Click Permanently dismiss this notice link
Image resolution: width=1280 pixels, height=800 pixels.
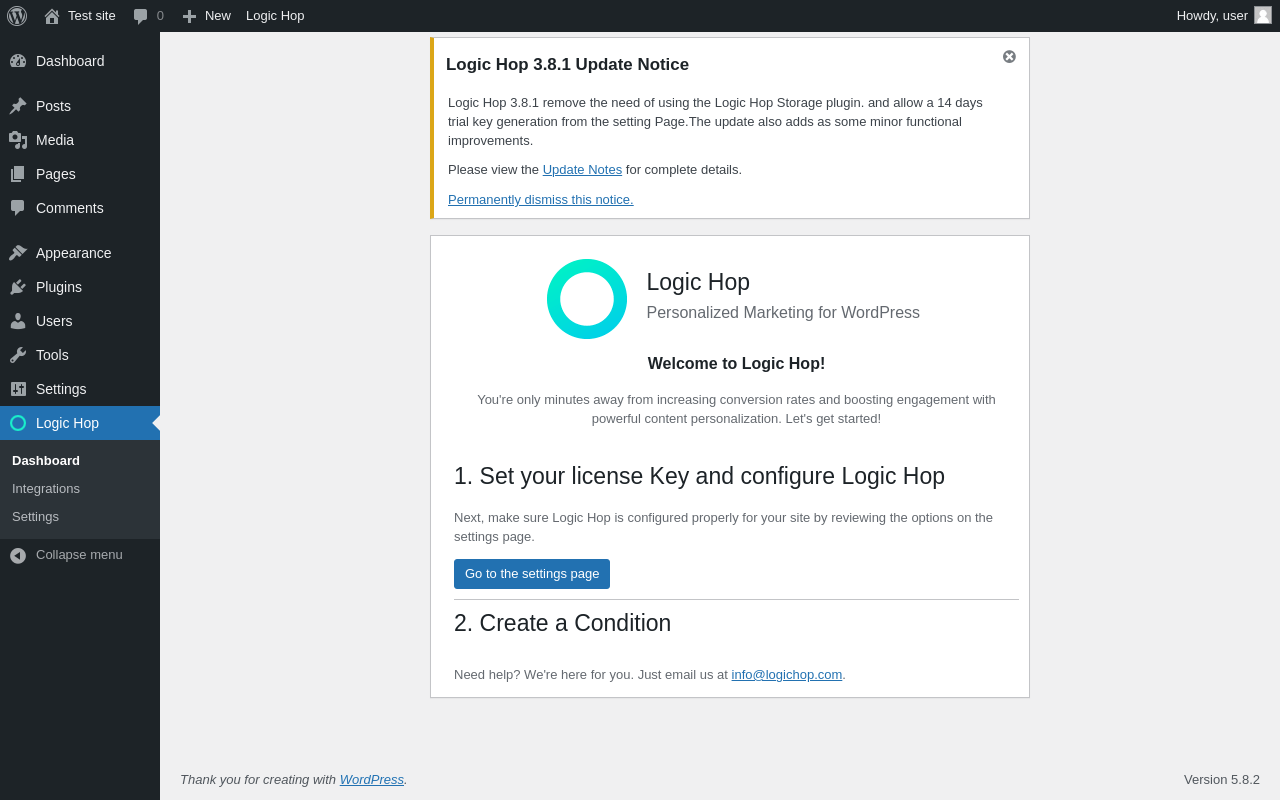click(x=541, y=200)
